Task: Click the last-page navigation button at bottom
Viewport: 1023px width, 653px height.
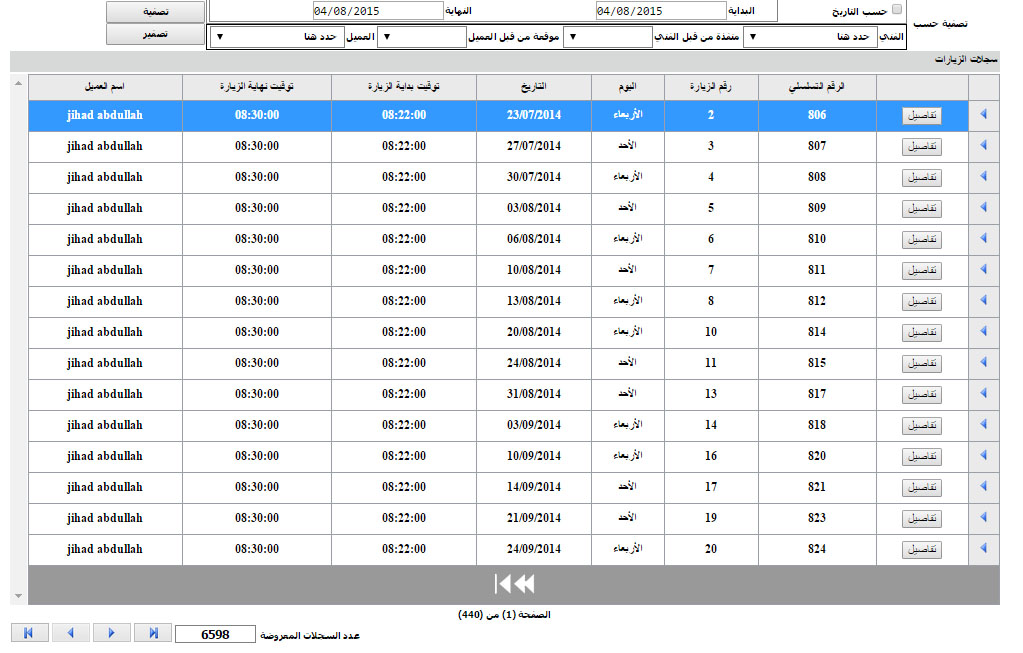Action: 153,633
